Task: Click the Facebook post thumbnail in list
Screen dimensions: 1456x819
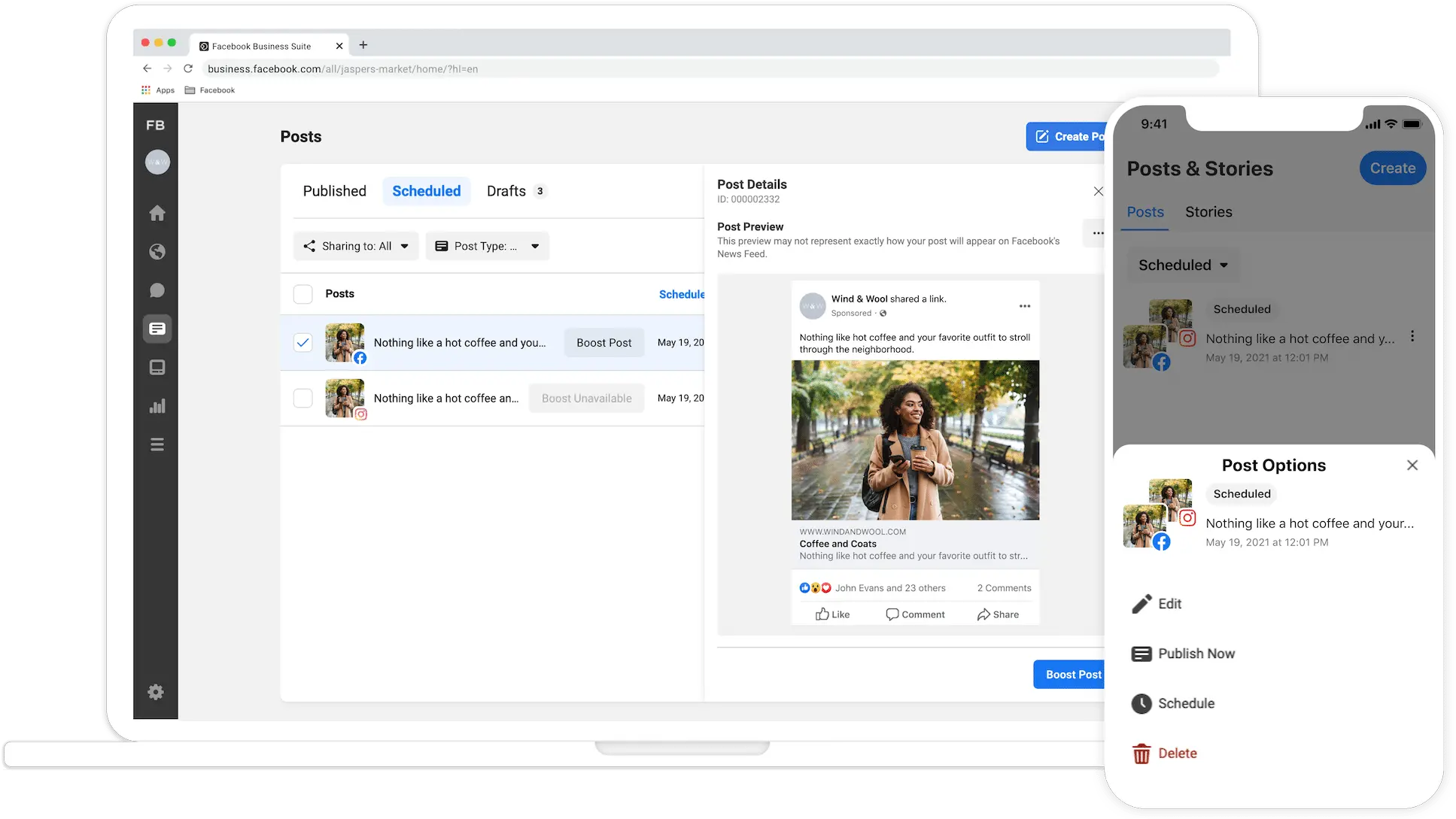Action: (345, 343)
